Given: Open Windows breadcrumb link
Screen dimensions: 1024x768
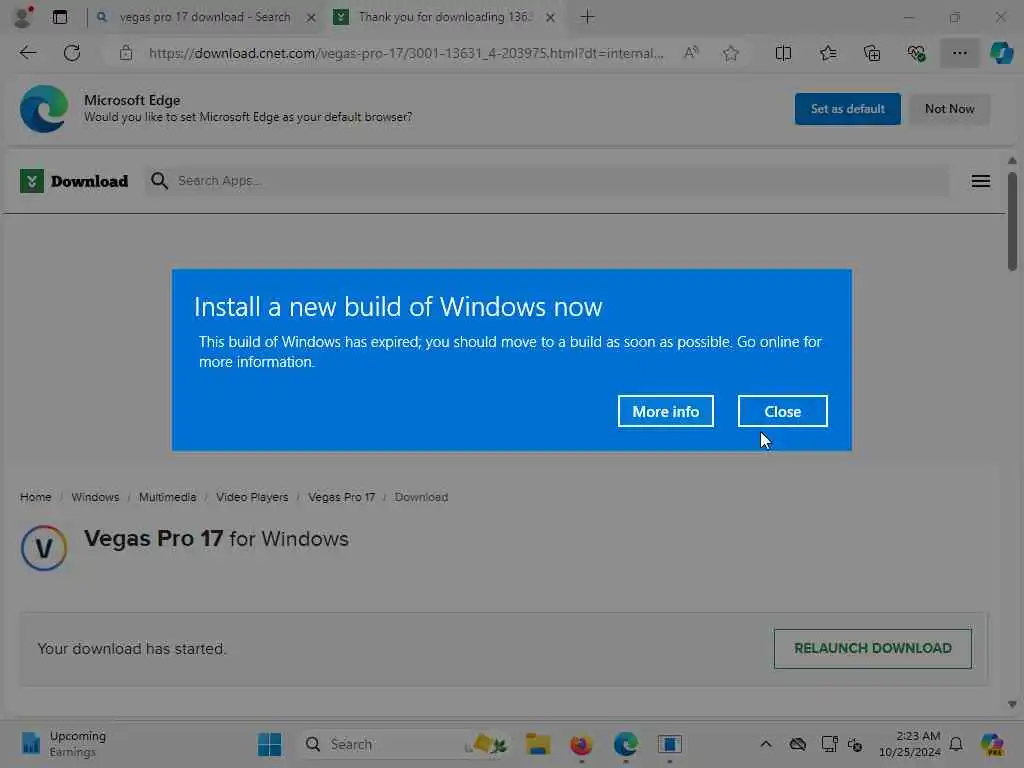Looking at the screenshot, I should point(95,497).
